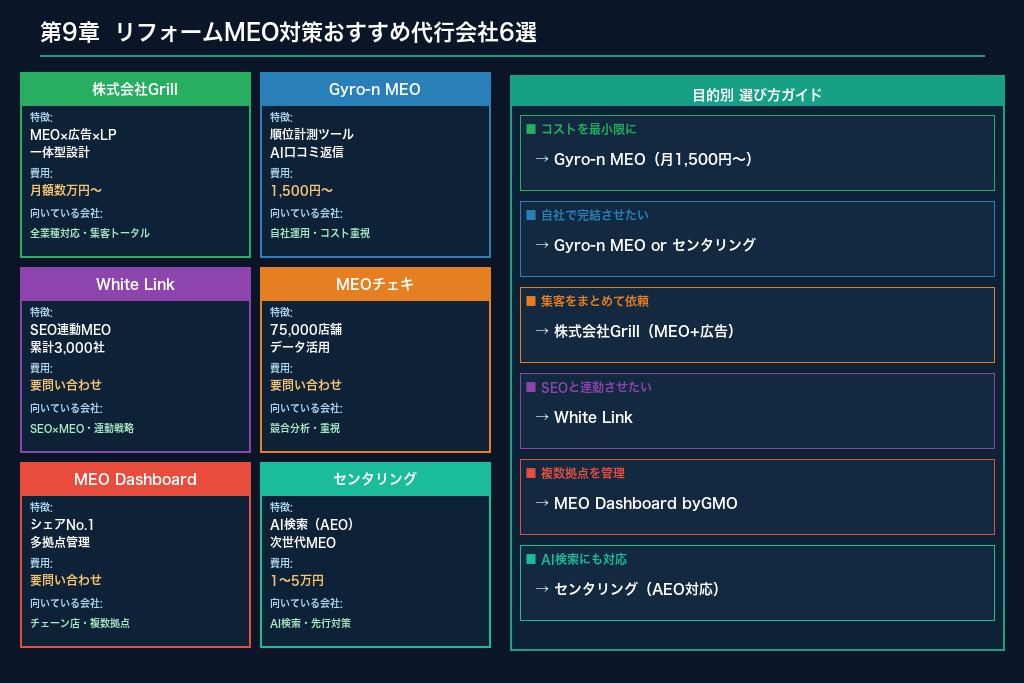Click the text シェアNo.1

tap(62, 525)
